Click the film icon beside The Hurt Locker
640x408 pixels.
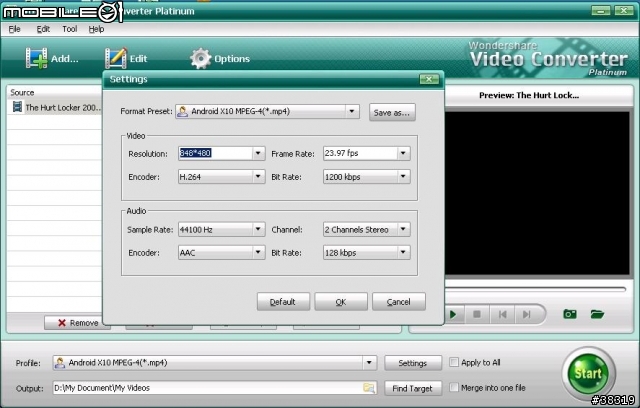17,107
